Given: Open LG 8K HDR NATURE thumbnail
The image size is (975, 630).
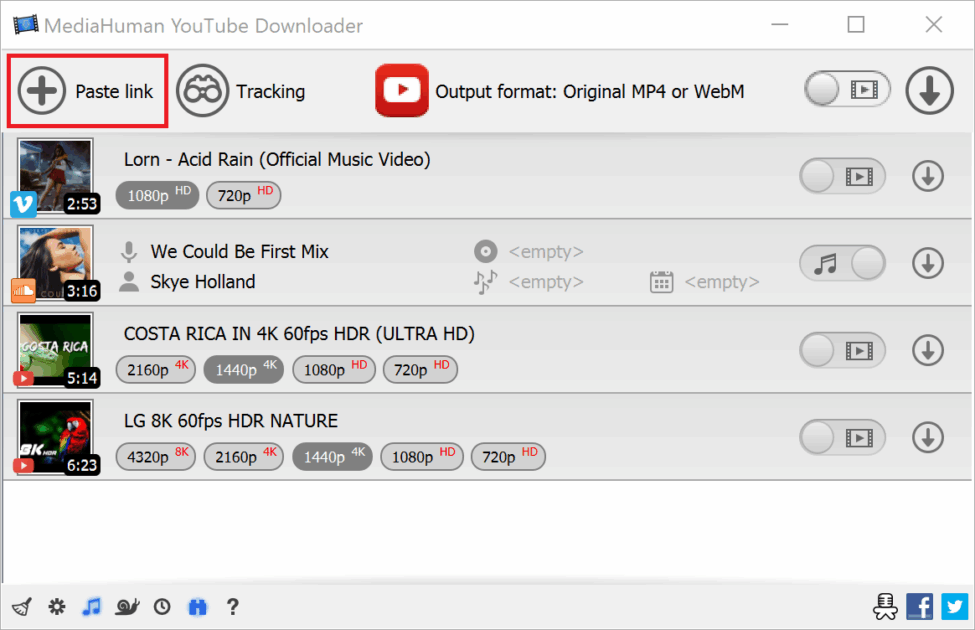Looking at the screenshot, I should 55,437.
